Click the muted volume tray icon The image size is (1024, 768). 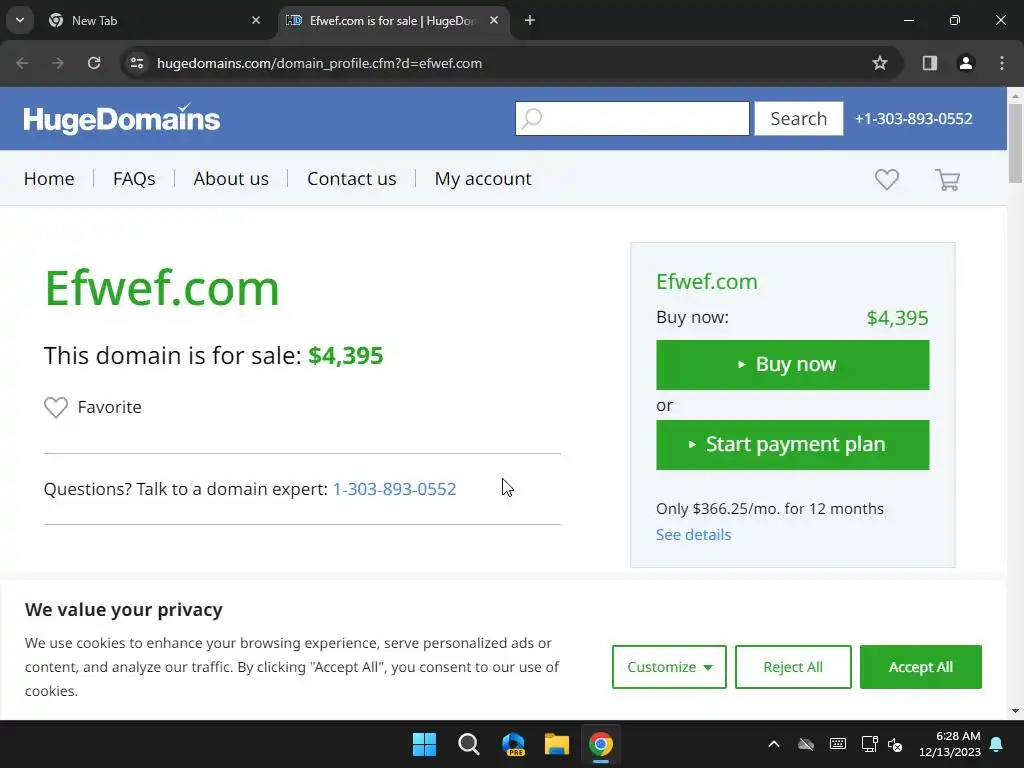895,744
